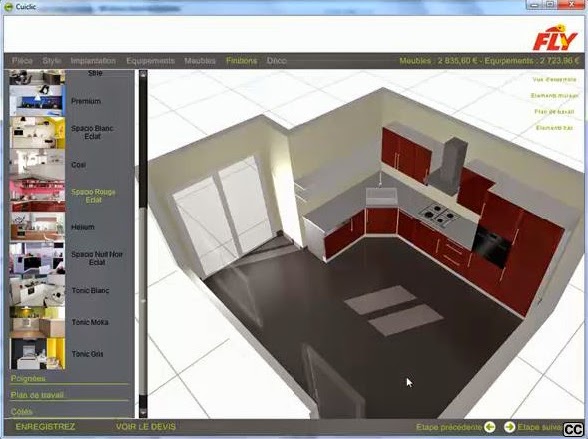Select the Tonic Moka thumbnail
588x439 pixels.
click(x=37, y=322)
